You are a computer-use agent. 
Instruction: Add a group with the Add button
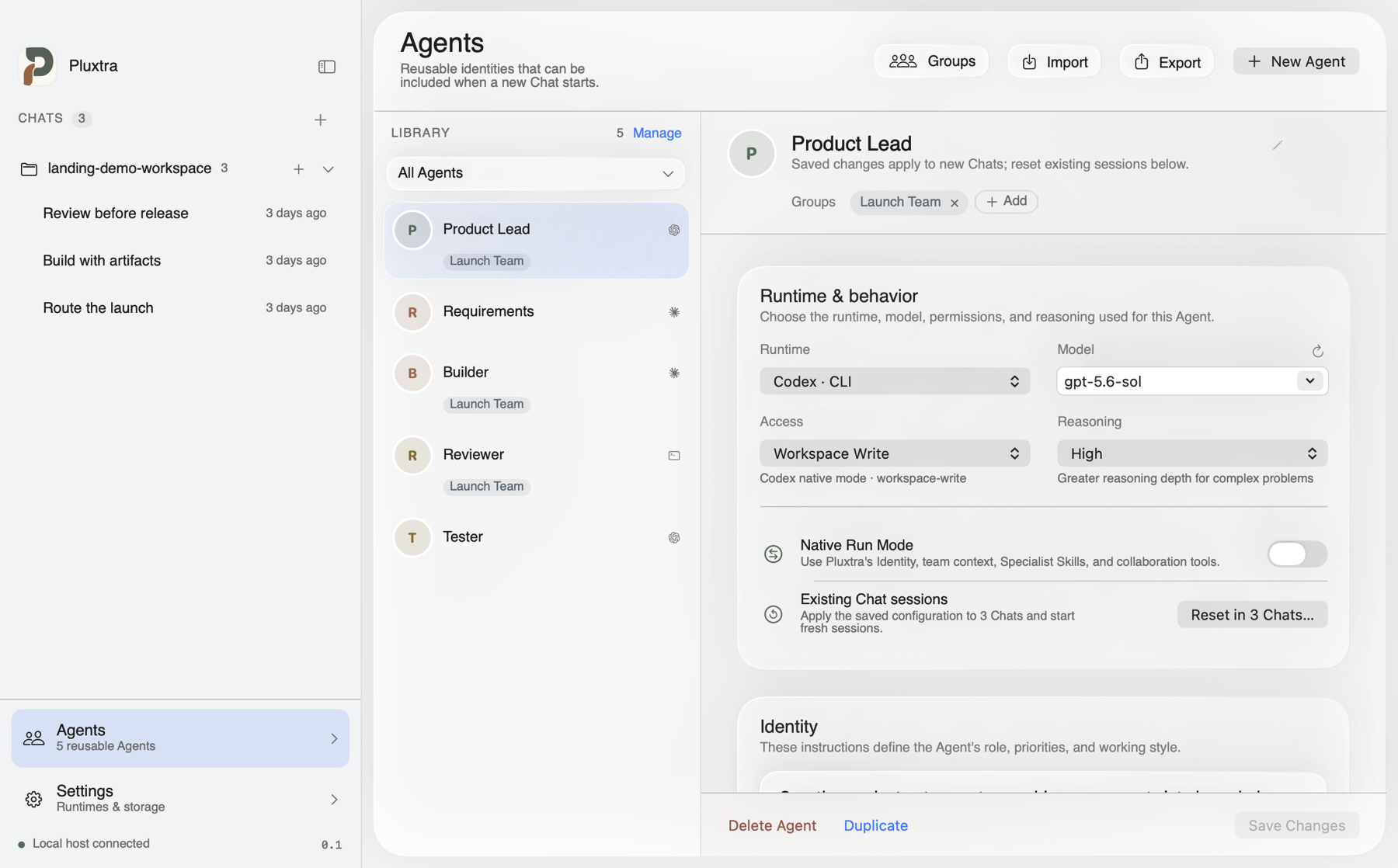point(1007,201)
